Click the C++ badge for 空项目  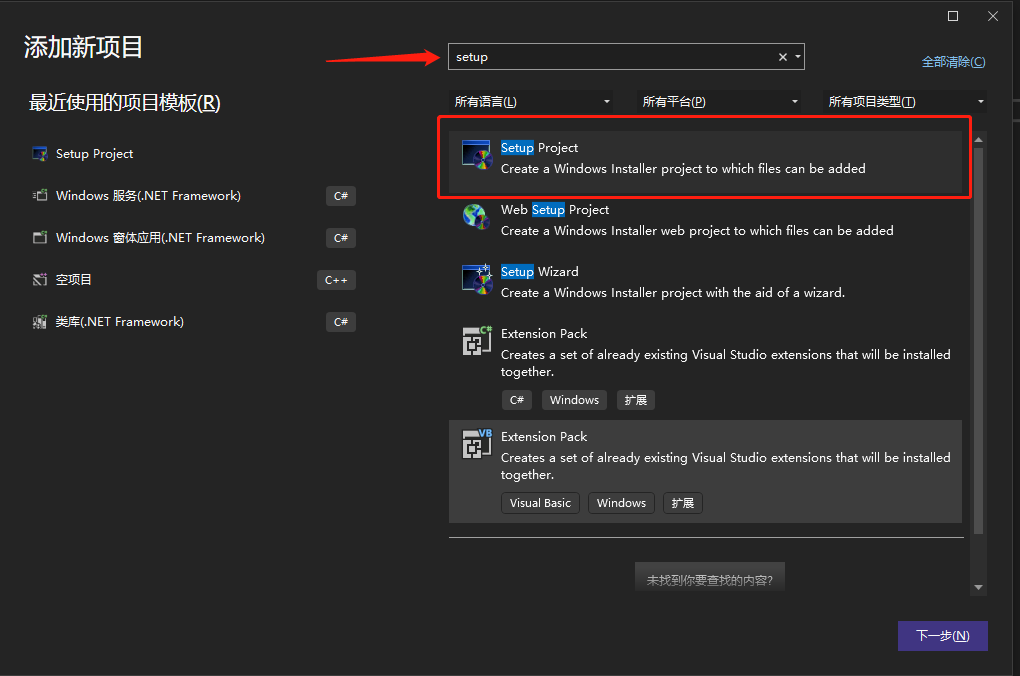[336, 280]
